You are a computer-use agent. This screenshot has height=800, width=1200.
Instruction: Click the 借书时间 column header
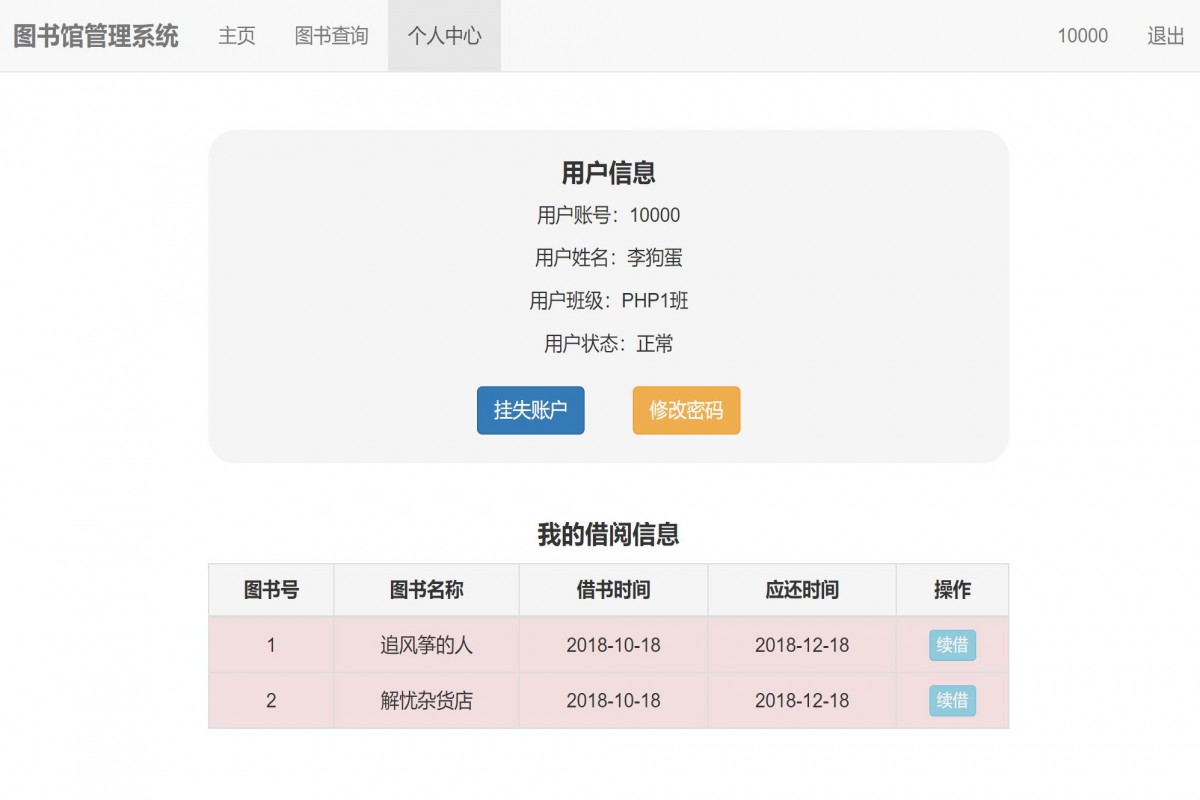pos(611,590)
